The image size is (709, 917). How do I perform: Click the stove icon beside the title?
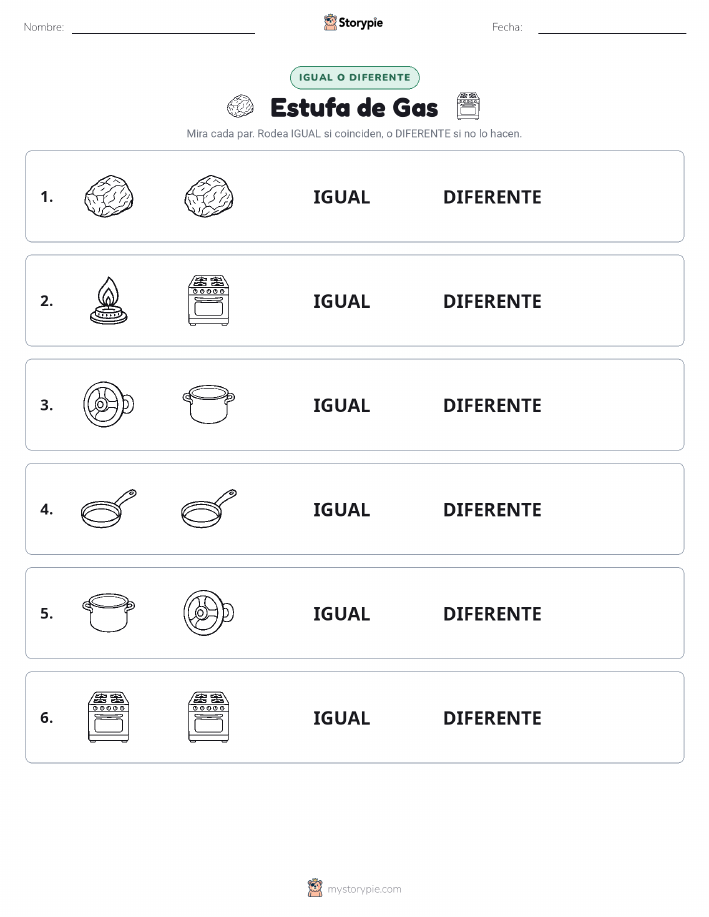pos(468,106)
